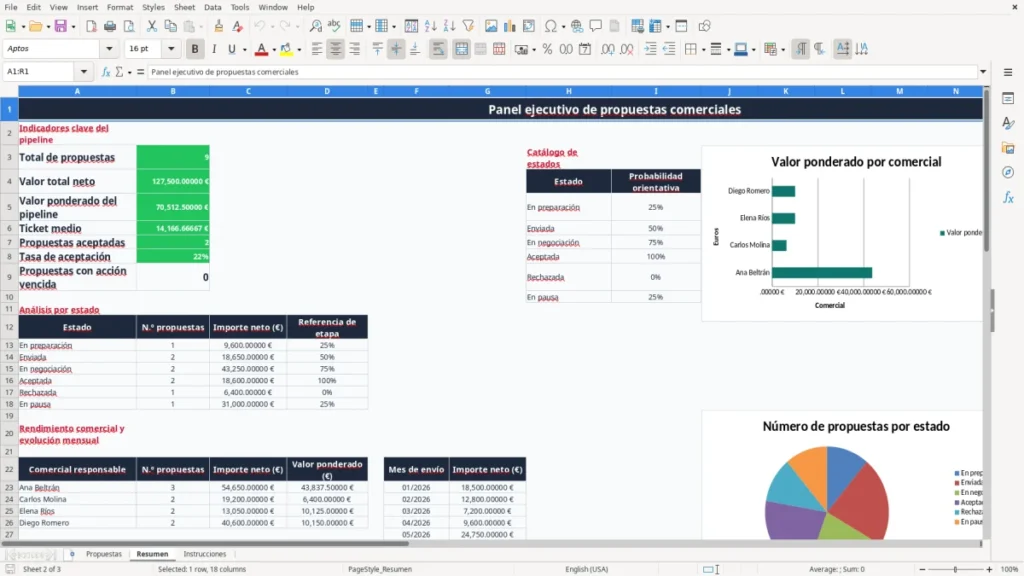Toggle Center Vertically alignment
1024x576 pixels.
coord(396,49)
